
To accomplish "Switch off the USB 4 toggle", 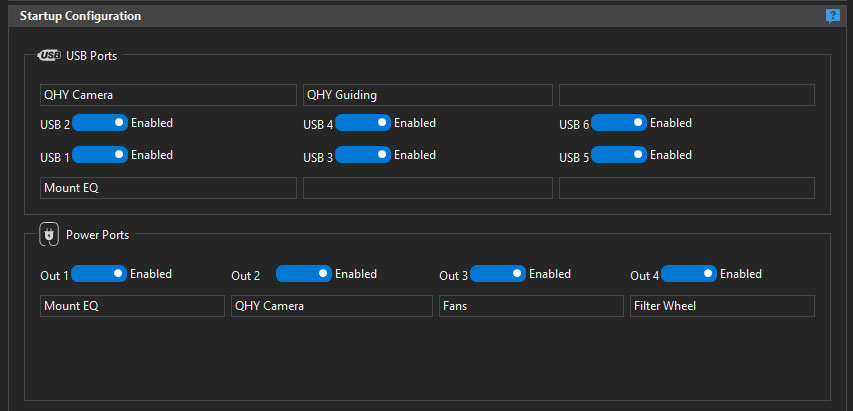I will 363,123.
